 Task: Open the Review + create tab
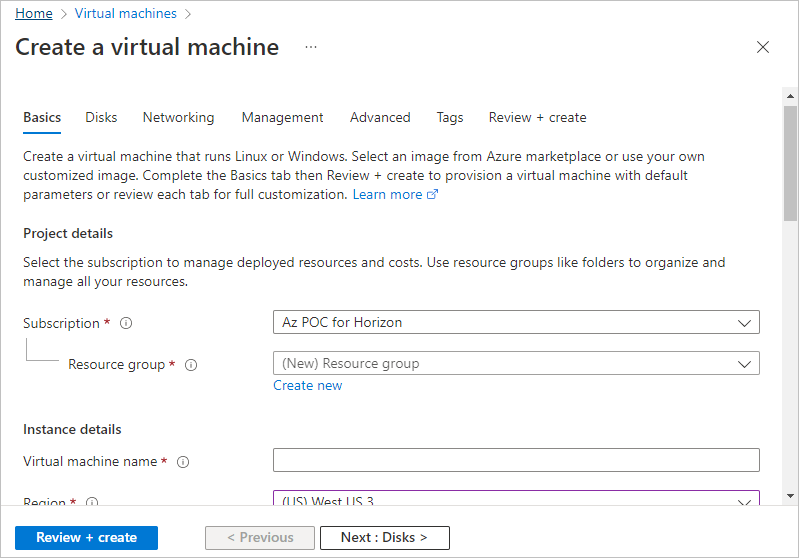(538, 118)
